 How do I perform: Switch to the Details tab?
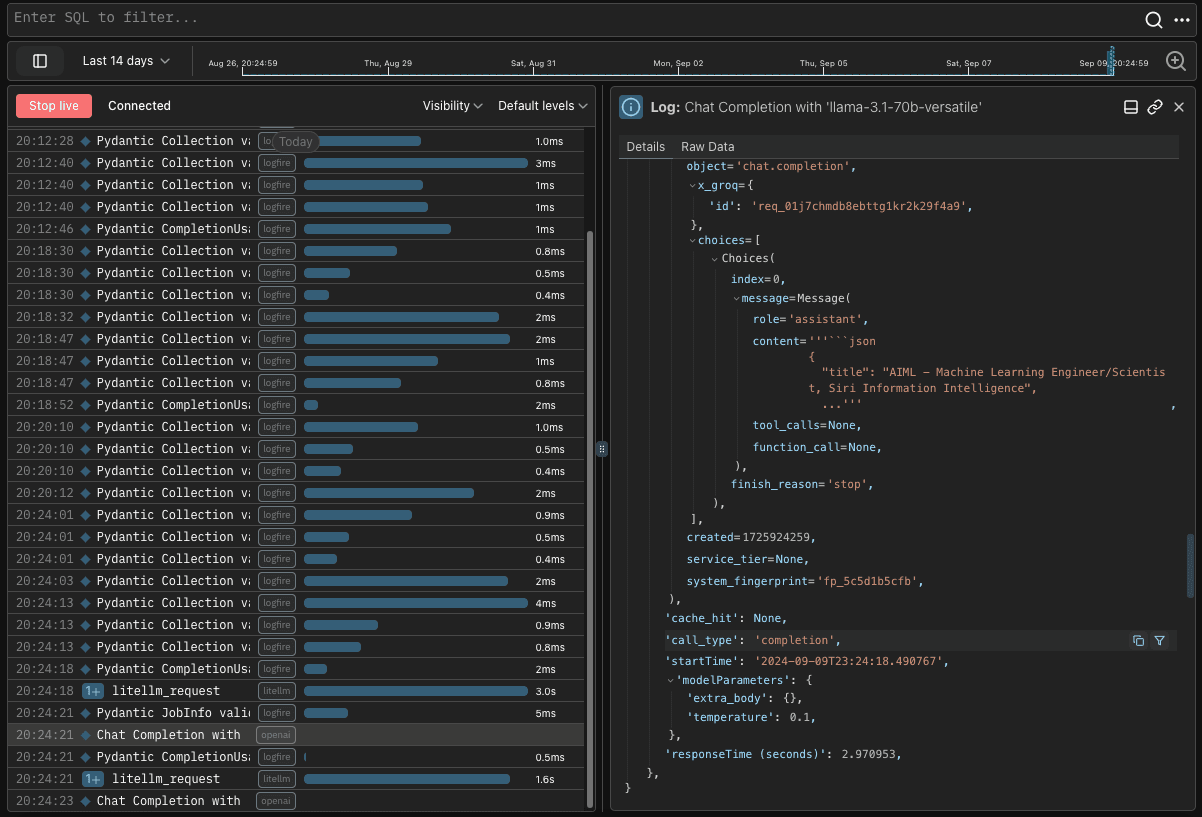(646, 147)
